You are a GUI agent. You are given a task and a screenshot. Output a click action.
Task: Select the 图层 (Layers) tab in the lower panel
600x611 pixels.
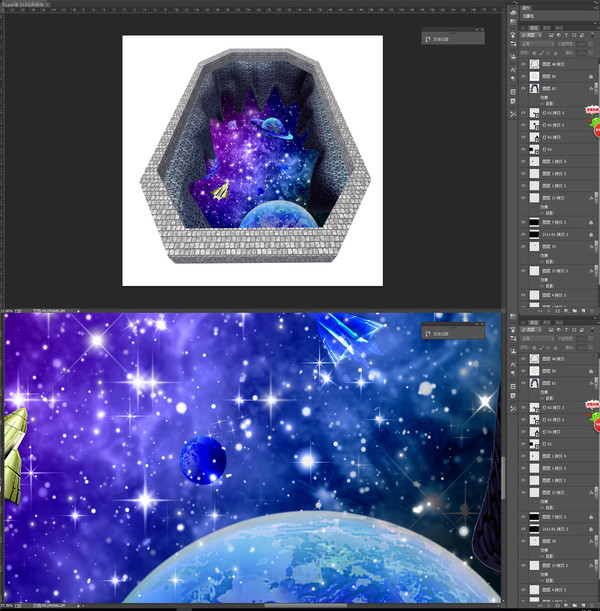(x=534, y=323)
